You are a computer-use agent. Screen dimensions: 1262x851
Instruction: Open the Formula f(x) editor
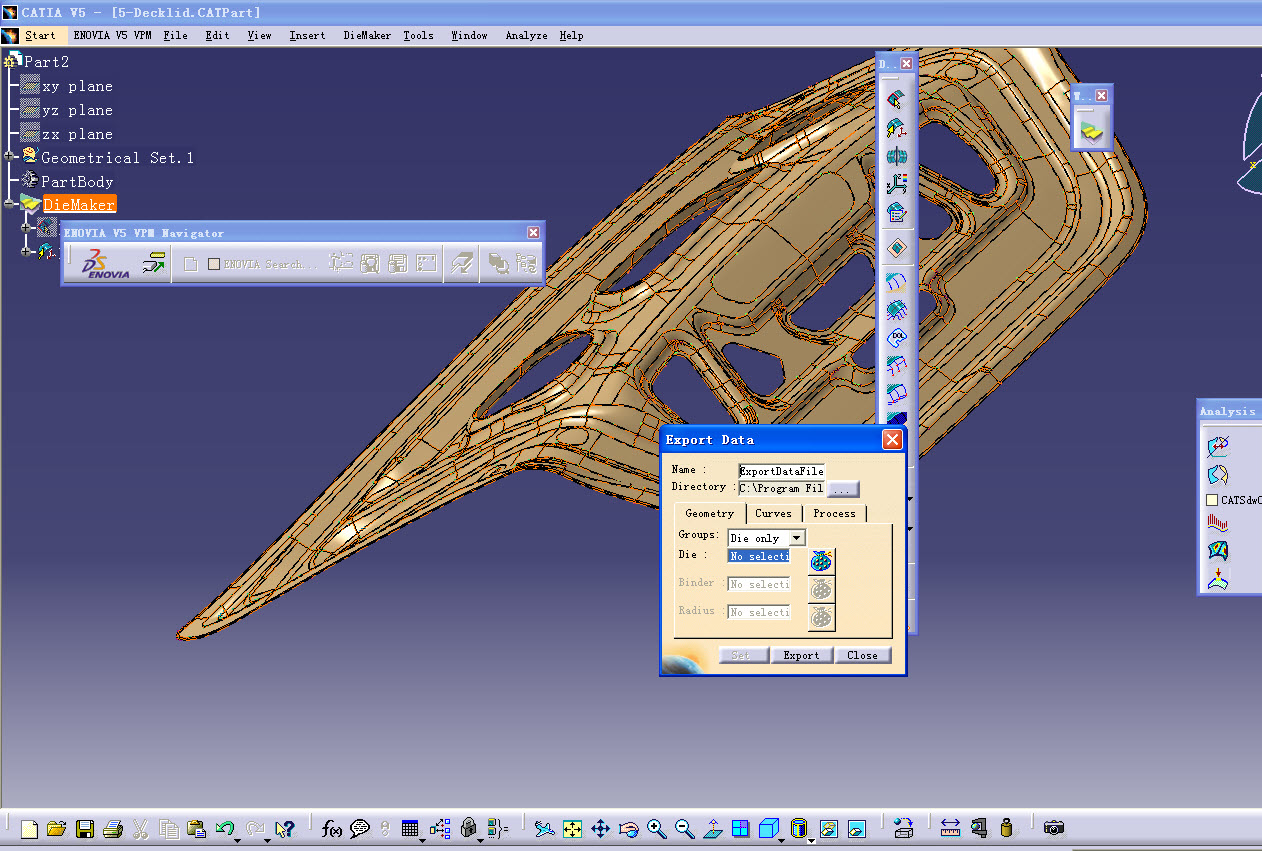click(332, 828)
